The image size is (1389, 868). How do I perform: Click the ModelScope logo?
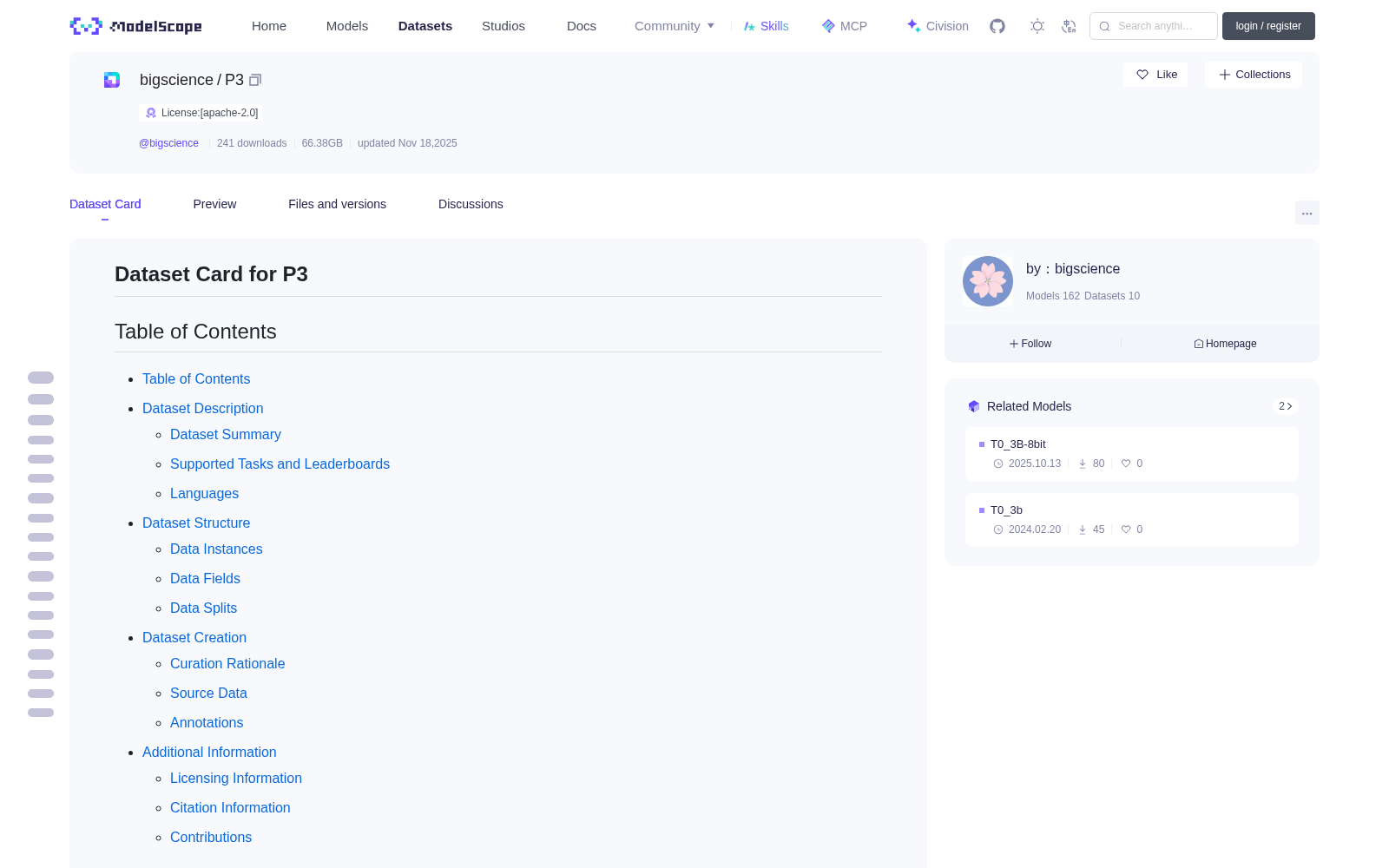coord(135,26)
